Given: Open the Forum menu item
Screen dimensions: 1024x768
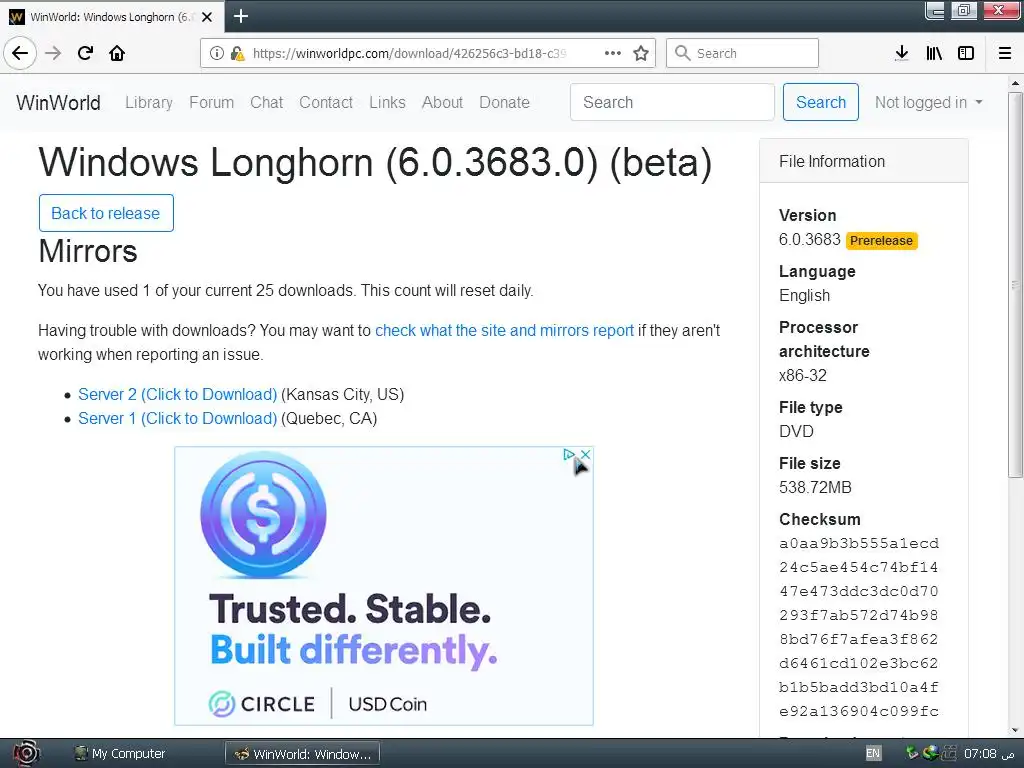Looking at the screenshot, I should pos(212,103).
